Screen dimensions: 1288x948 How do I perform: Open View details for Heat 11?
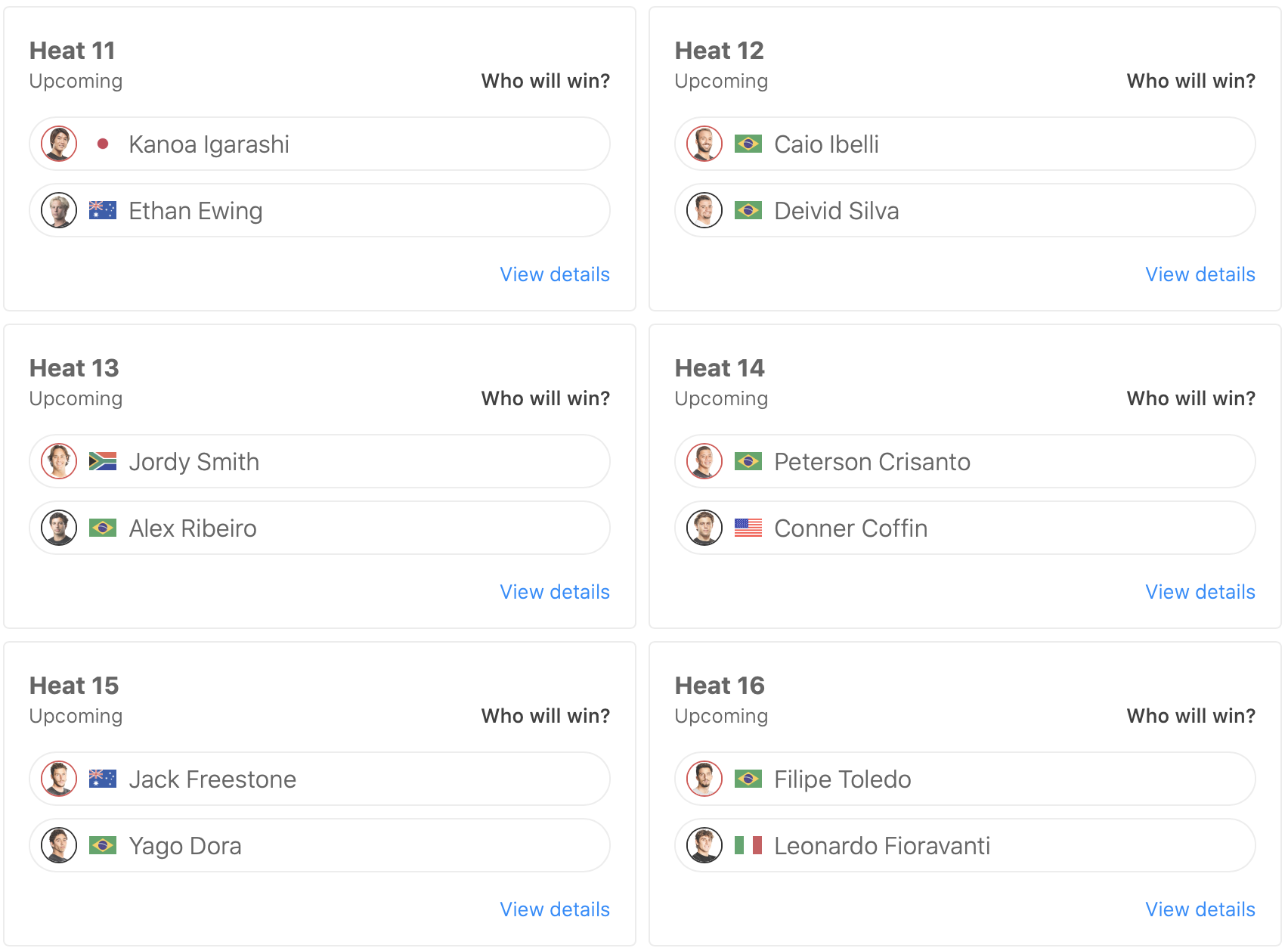click(x=554, y=274)
